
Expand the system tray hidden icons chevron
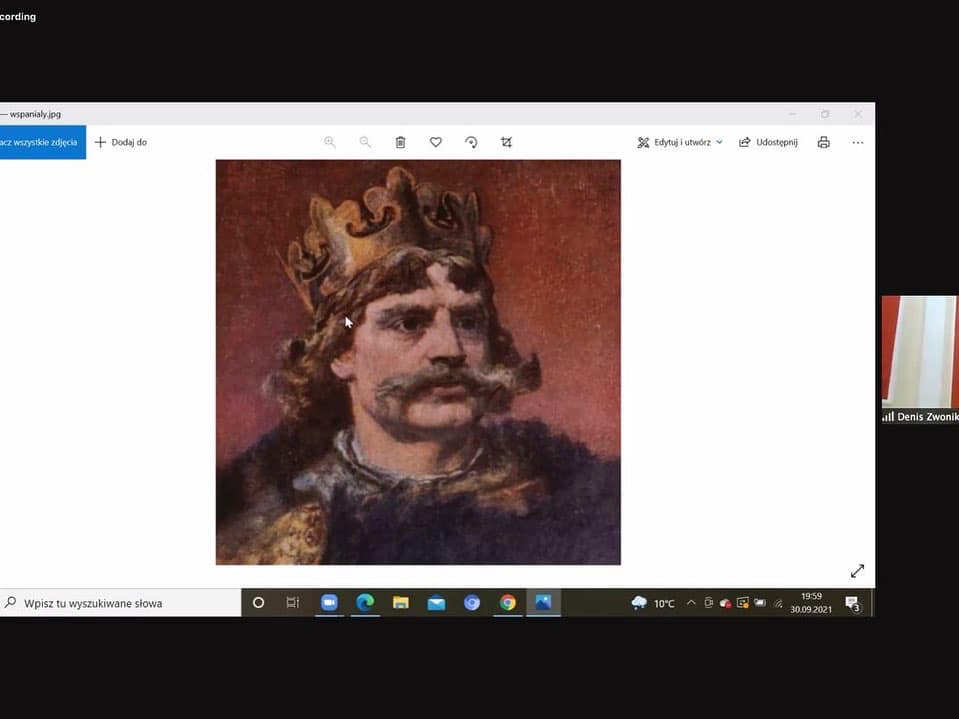pyautogui.click(x=691, y=603)
